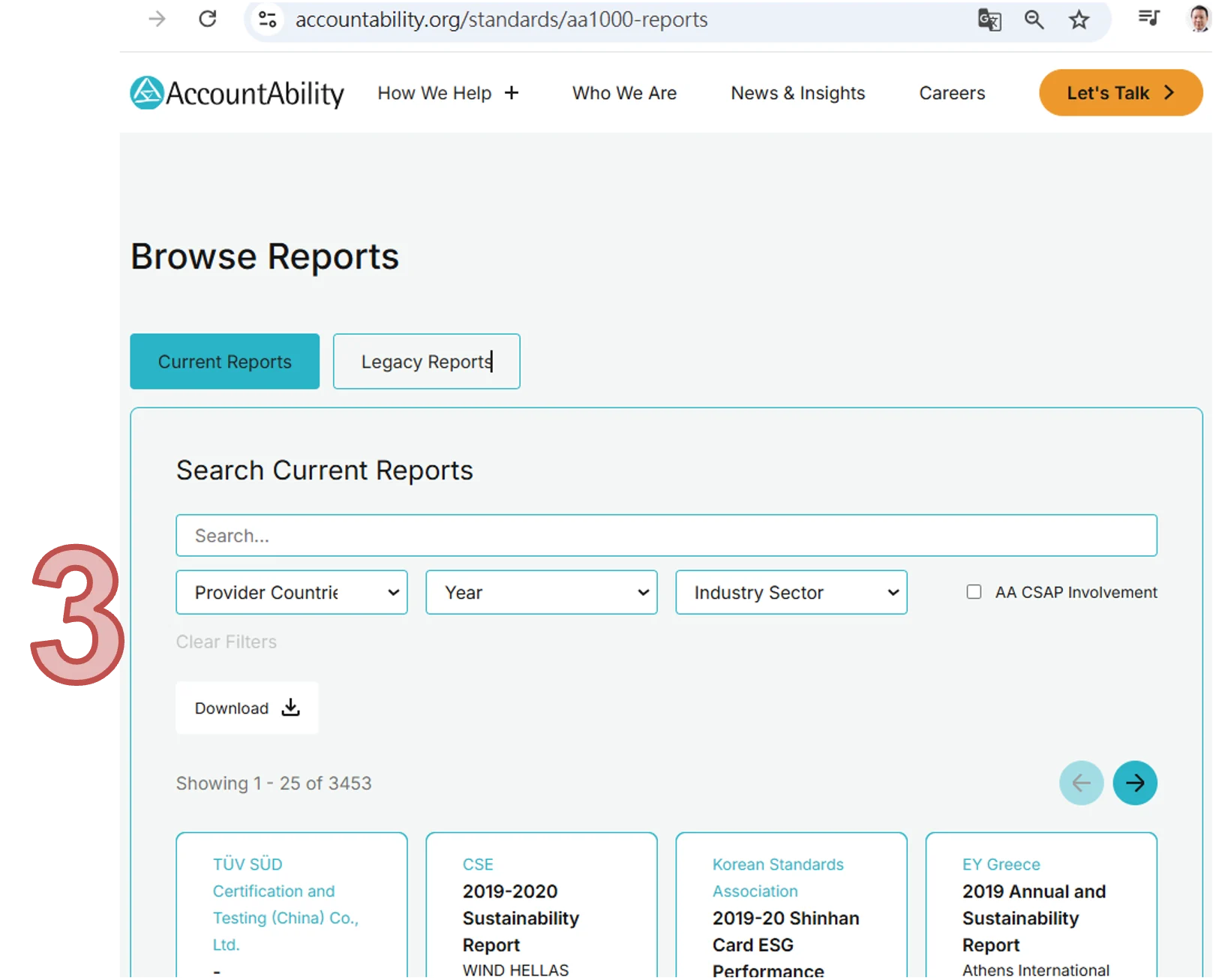Click the Google Translate icon
The height and width of the screenshot is (980, 1213).
989,20
